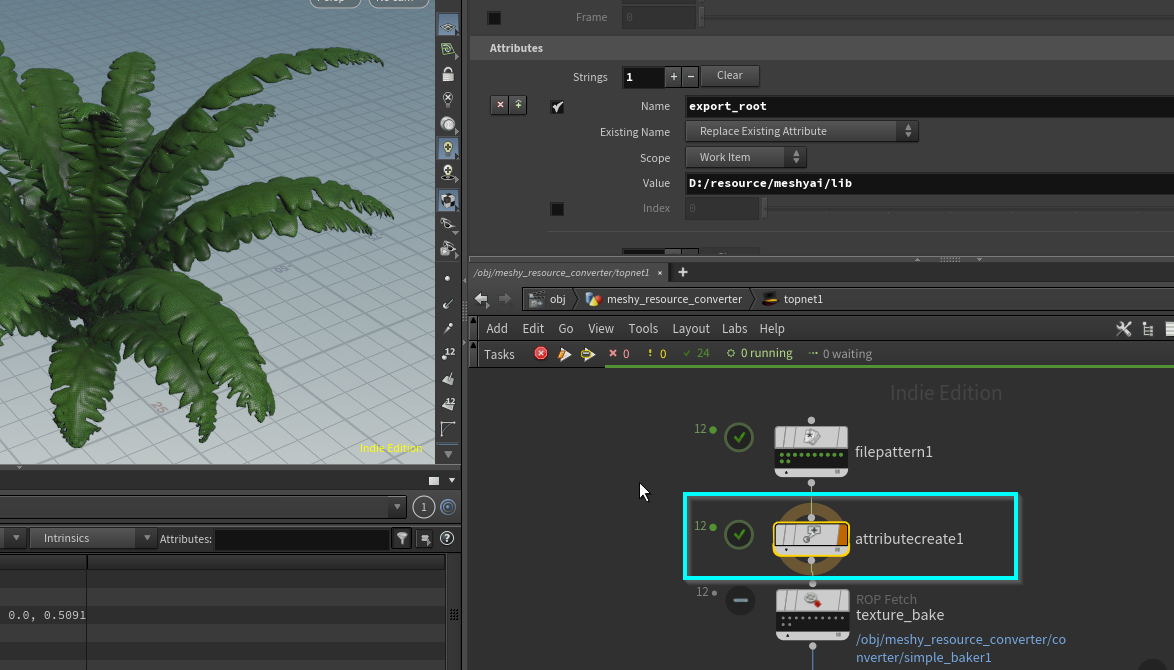
Task: Cancel the cook with red stop icon
Action: (541, 353)
